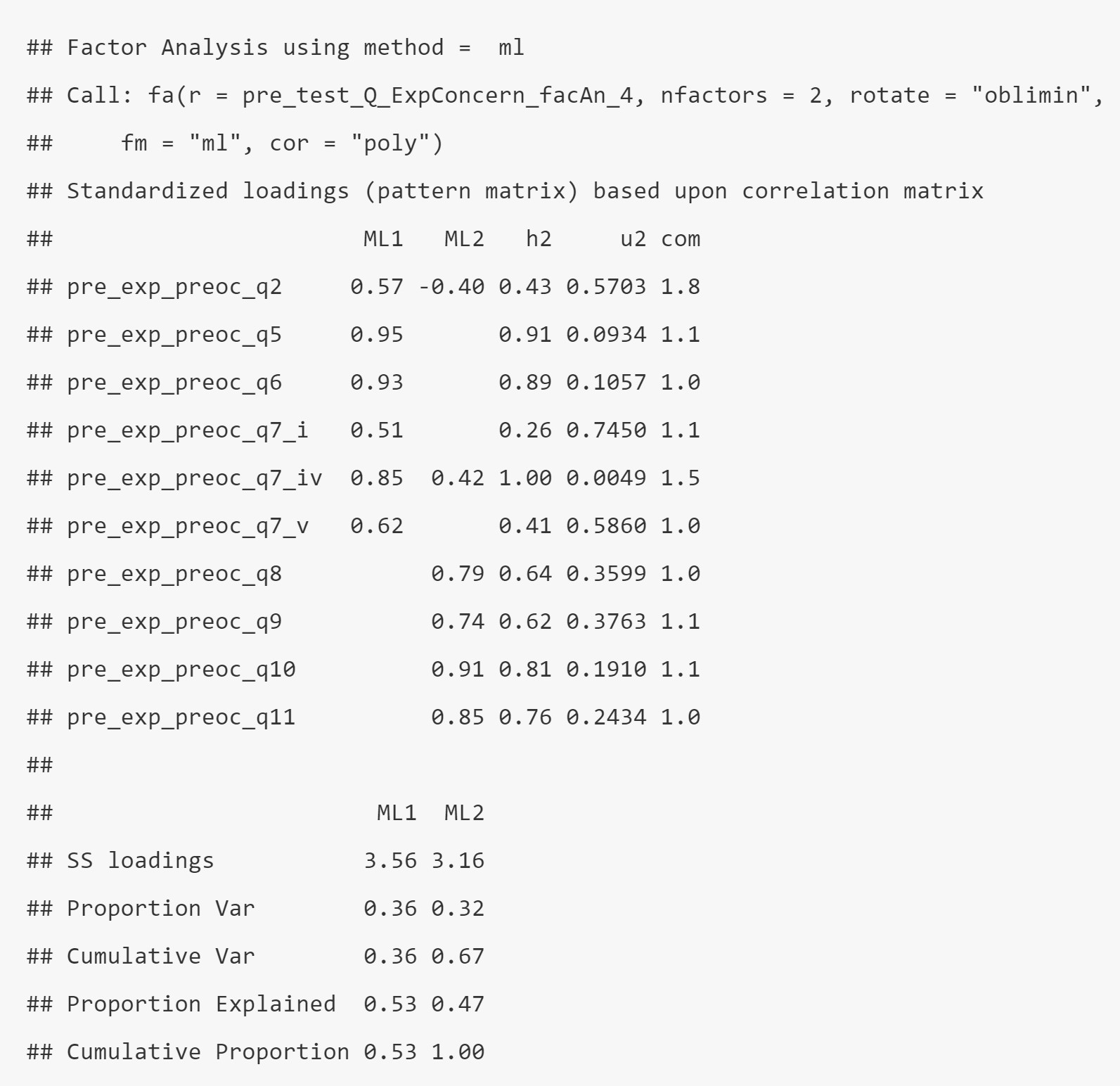
Task: Click the 'Proportion Explained' row label
Action: click(201, 1004)
